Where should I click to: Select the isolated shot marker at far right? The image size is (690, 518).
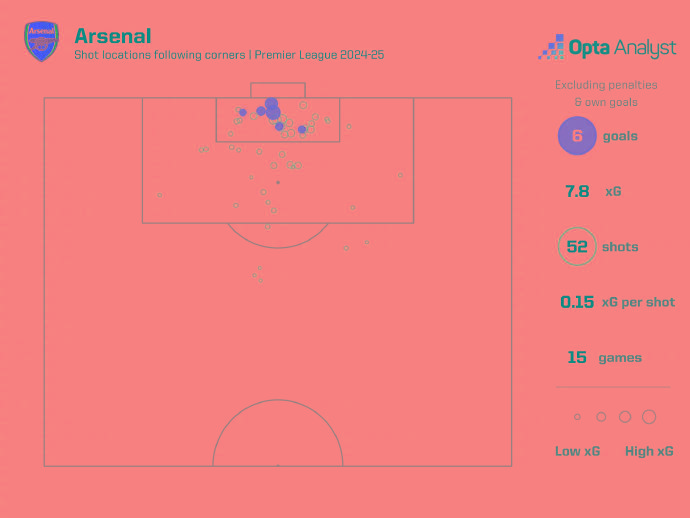(x=400, y=175)
